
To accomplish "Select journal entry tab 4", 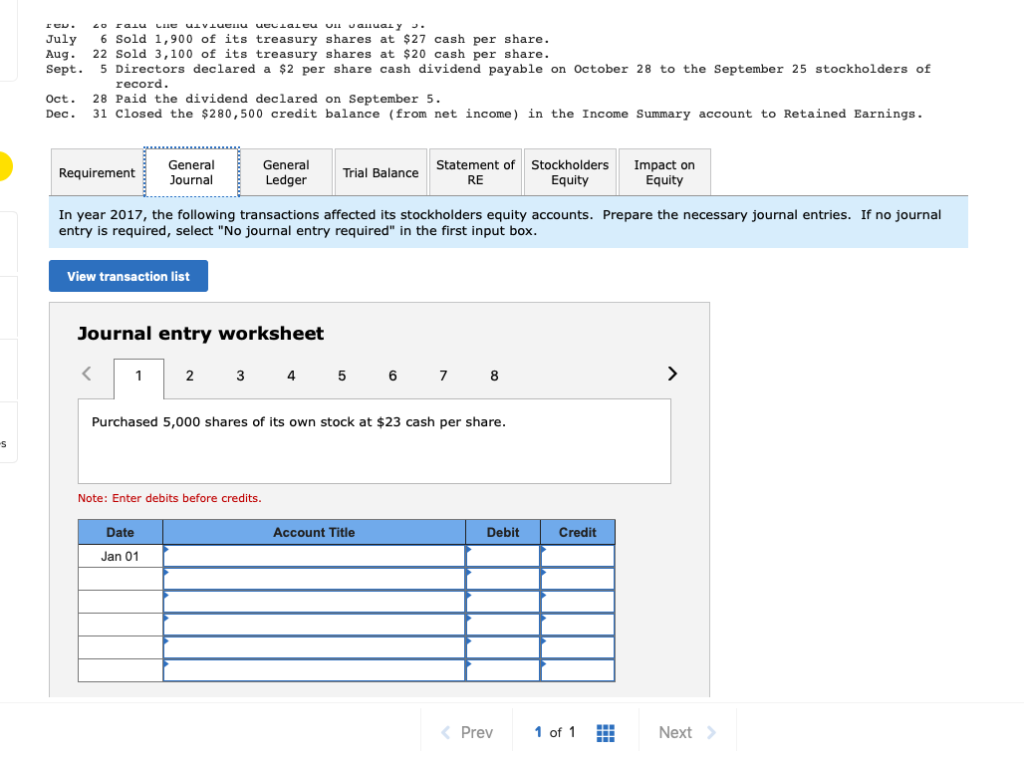I will pos(291,376).
